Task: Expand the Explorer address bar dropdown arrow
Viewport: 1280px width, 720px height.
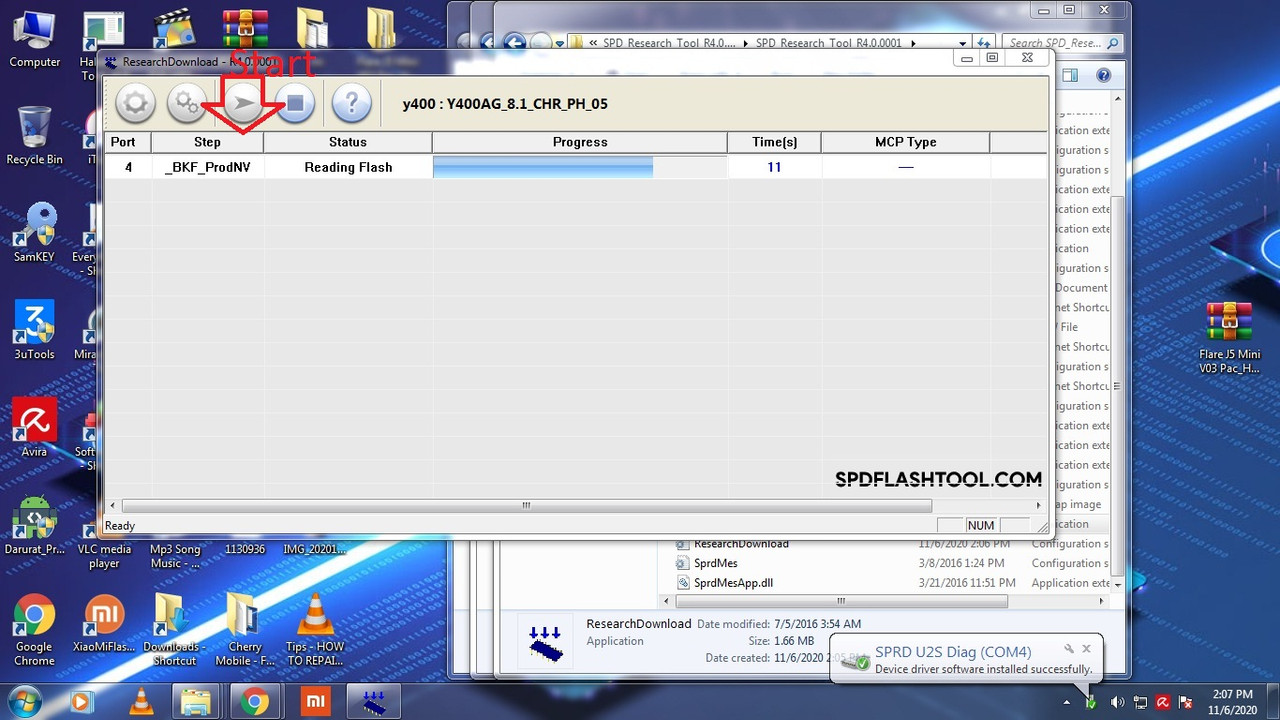Action: (963, 43)
